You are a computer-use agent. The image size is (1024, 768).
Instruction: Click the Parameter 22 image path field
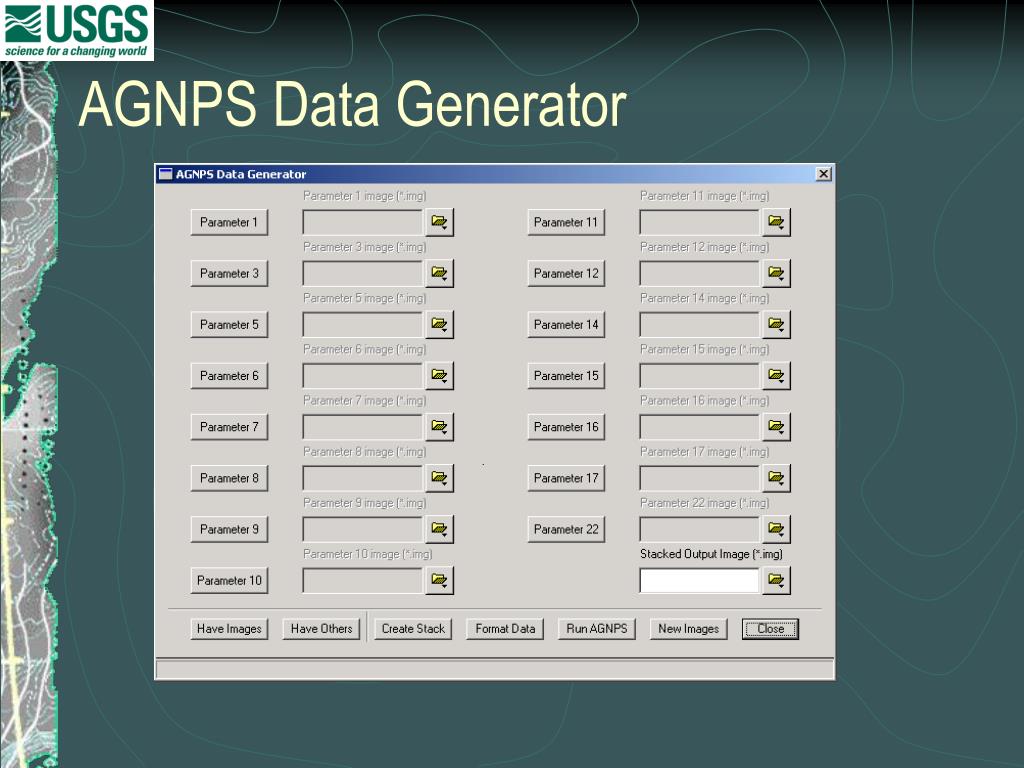click(699, 529)
